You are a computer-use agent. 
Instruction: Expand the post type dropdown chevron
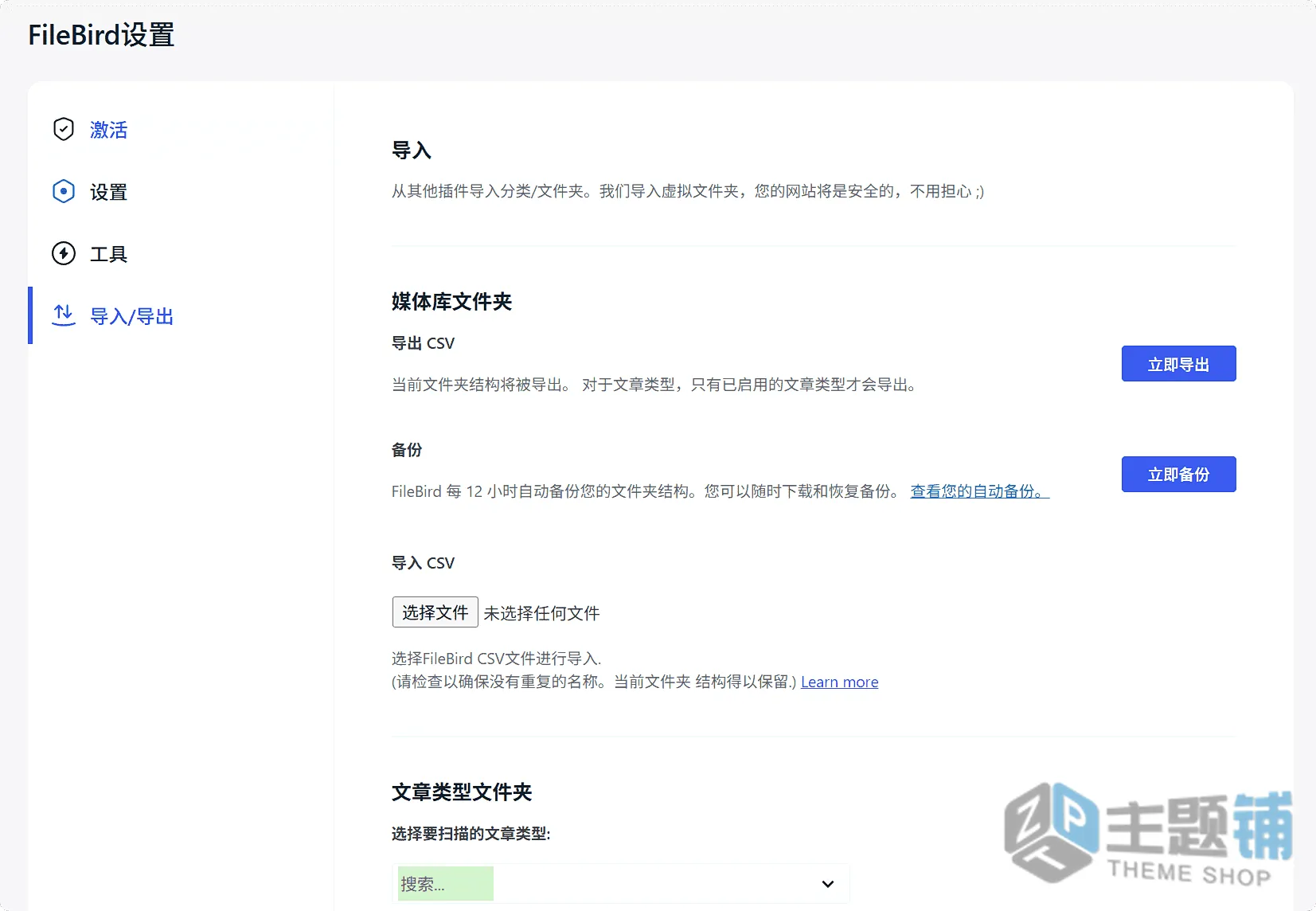[x=828, y=884]
